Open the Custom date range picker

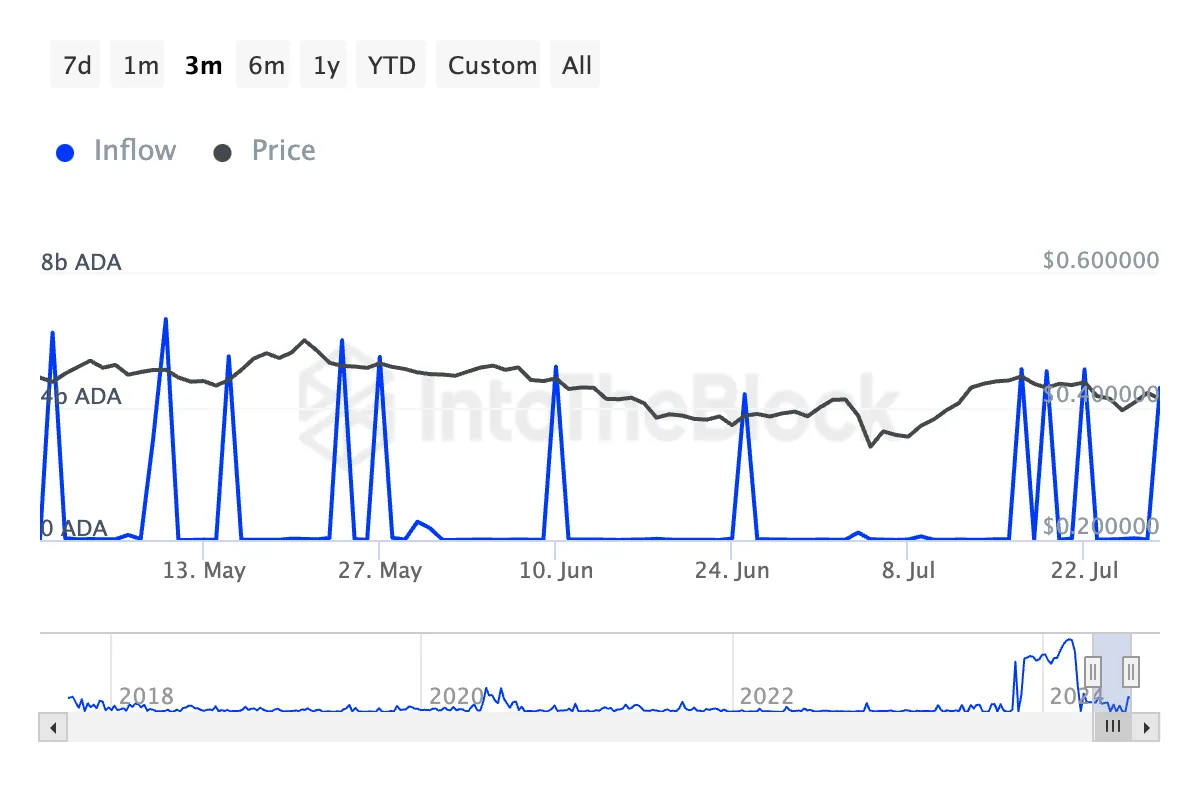point(492,66)
